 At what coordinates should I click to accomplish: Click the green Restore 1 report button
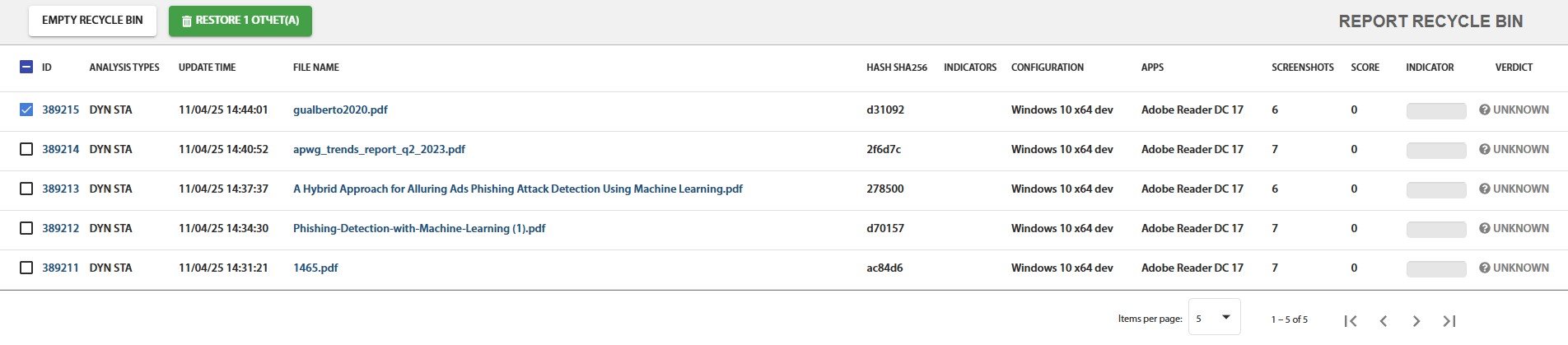pos(240,21)
